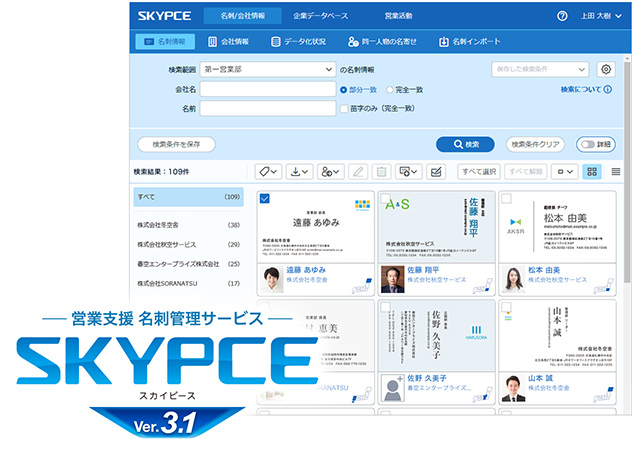Image resolution: width=634 pixels, height=454 pixels.
Task: Open 佐藤 翔平 name link
Action: click(423, 270)
